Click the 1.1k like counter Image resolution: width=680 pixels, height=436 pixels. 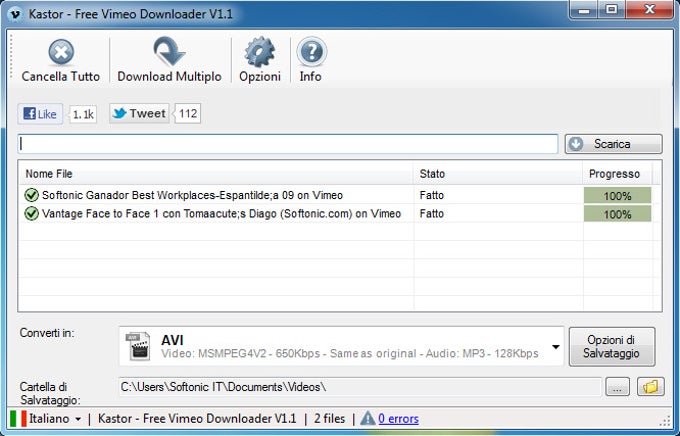coord(83,115)
